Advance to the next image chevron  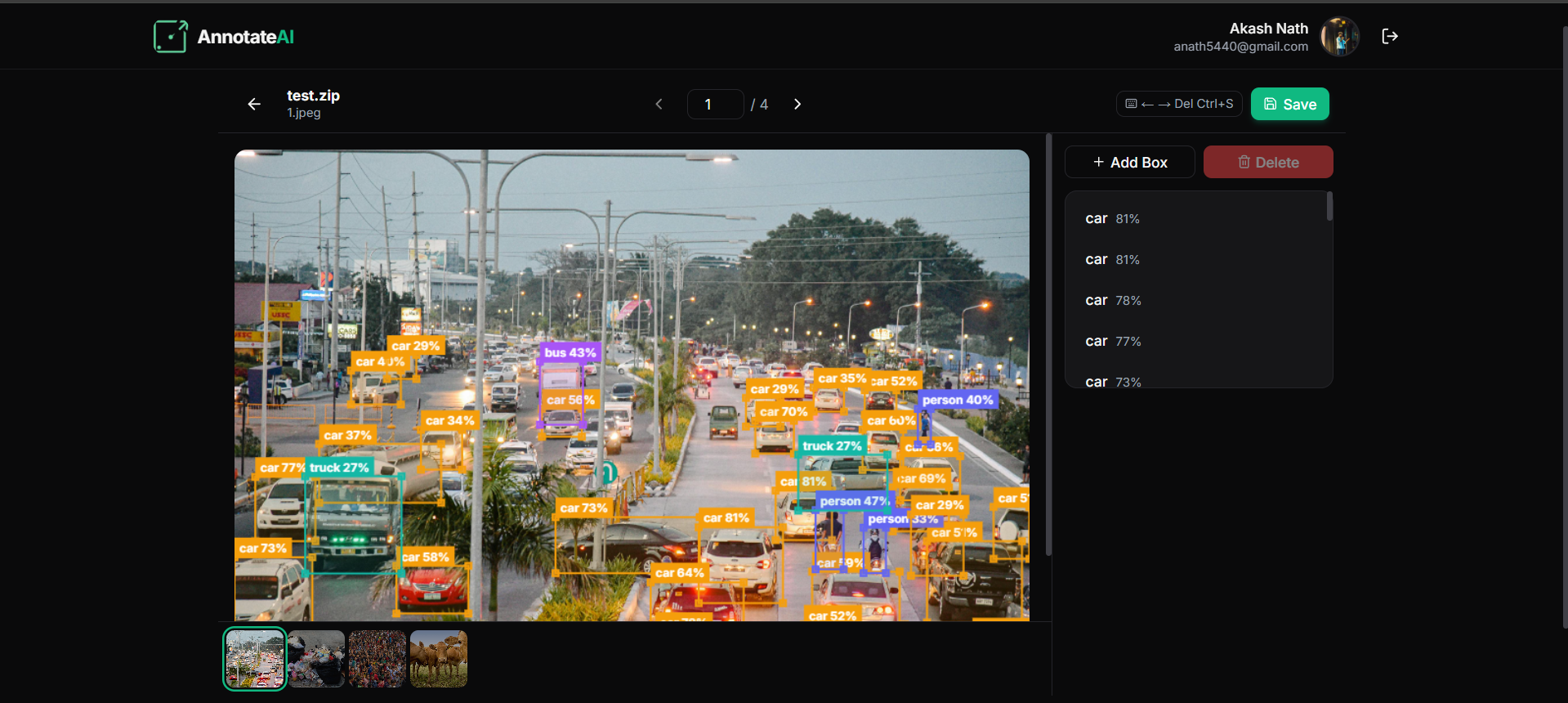(797, 104)
